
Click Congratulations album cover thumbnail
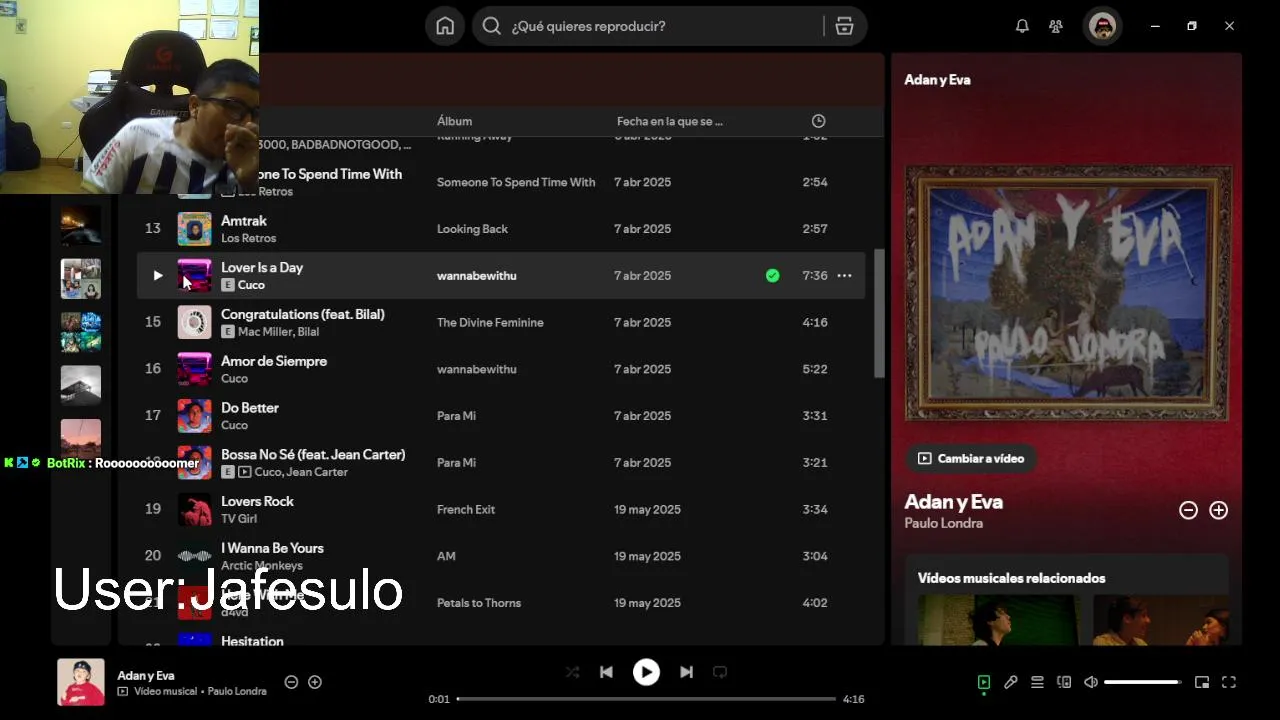(x=195, y=322)
